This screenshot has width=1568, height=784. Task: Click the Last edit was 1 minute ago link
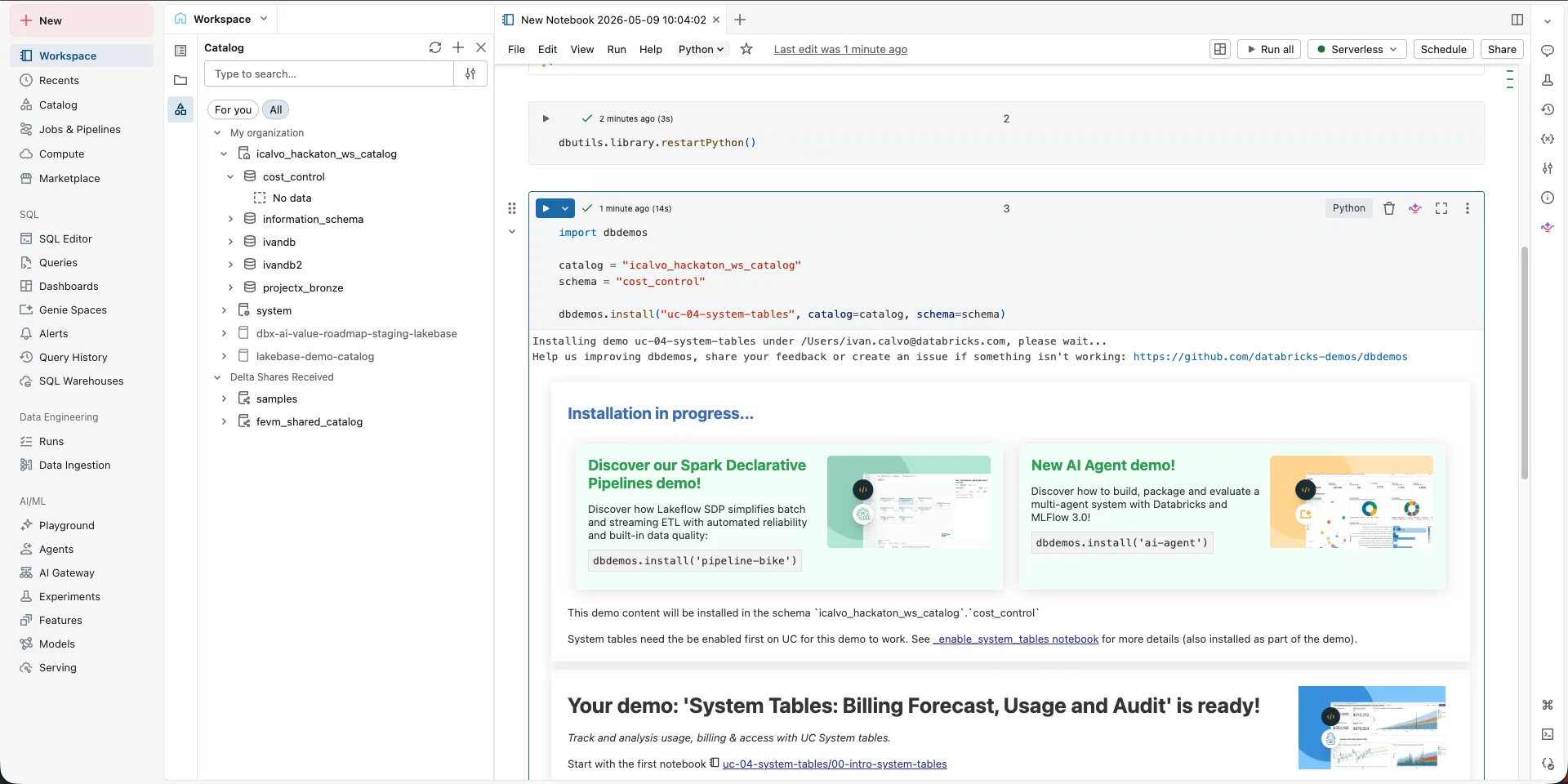840,49
